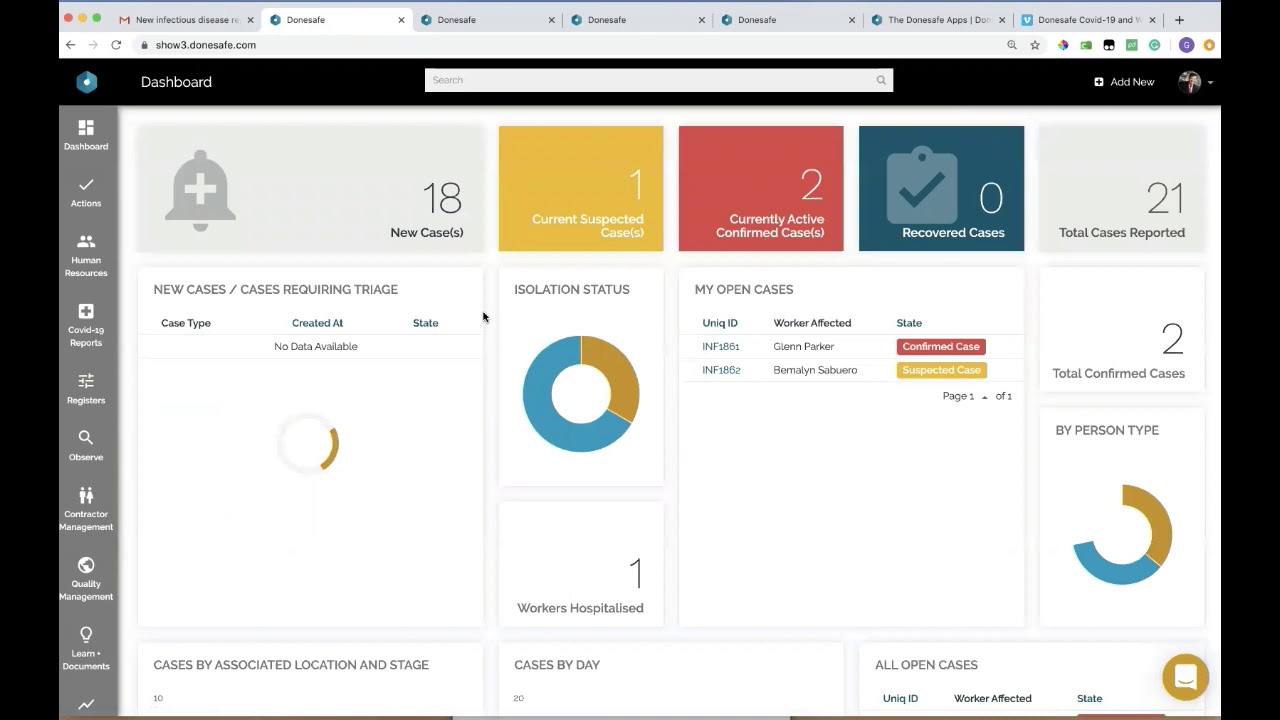This screenshot has width=1280, height=720.
Task: Open case INF1862 link
Action: point(721,370)
